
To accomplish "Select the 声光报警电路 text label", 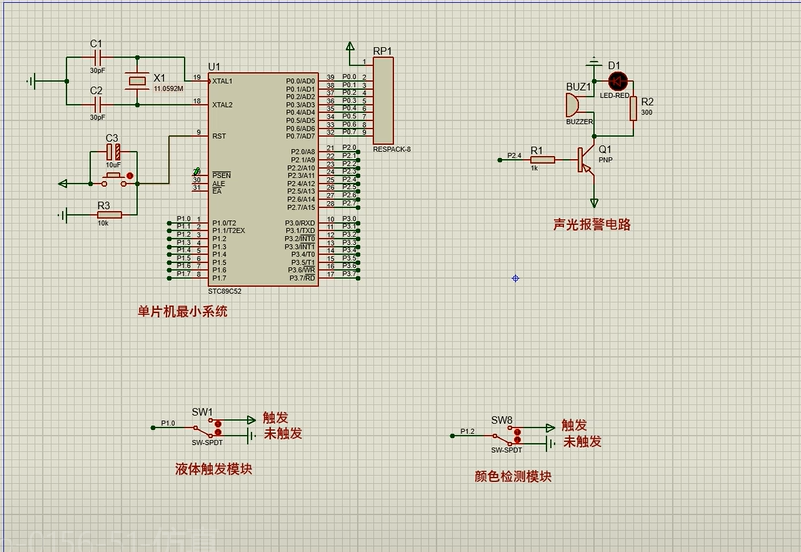I will (x=592, y=225).
